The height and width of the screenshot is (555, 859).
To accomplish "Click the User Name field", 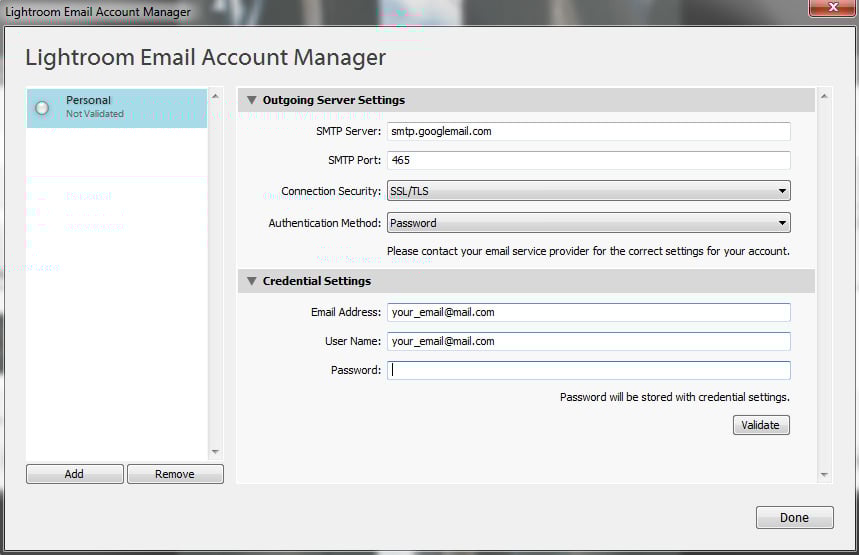I will pos(588,341).
